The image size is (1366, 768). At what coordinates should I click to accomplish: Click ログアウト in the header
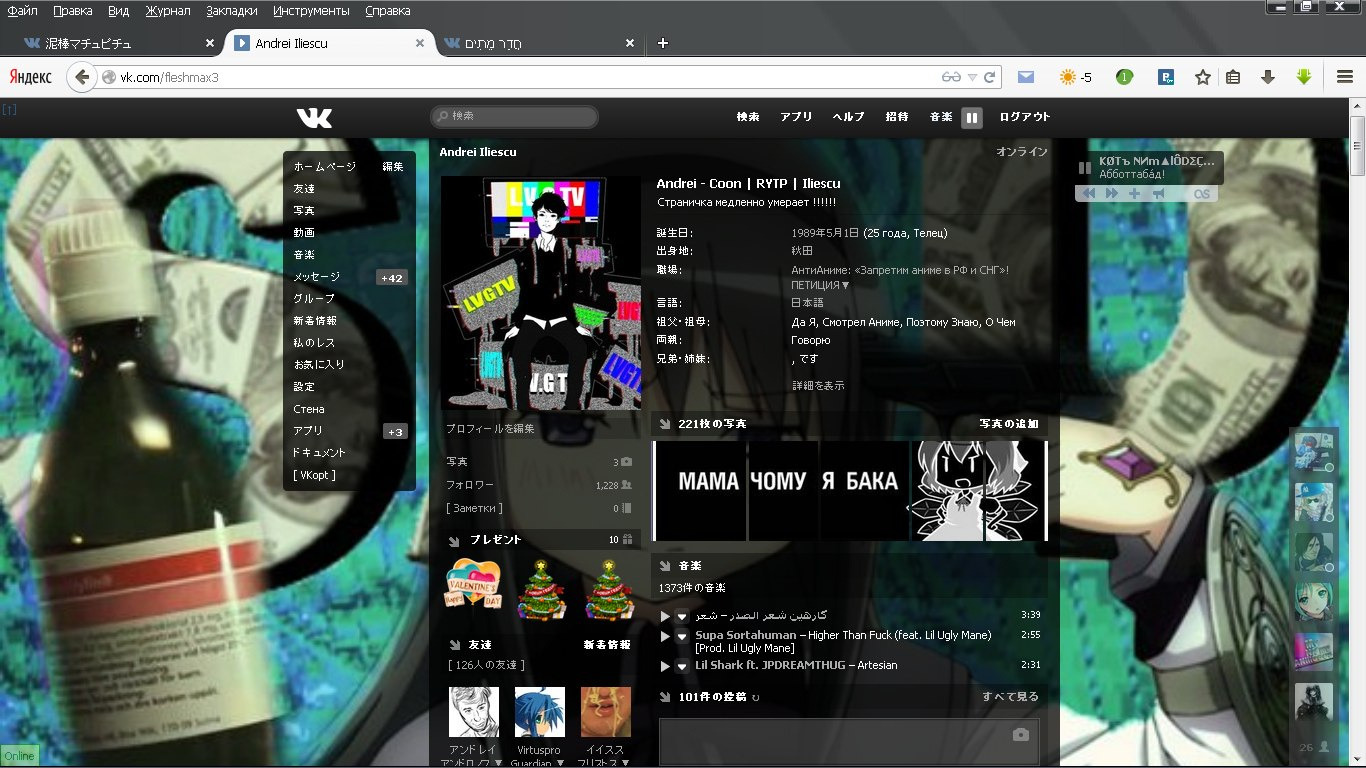coord(1025,117)
